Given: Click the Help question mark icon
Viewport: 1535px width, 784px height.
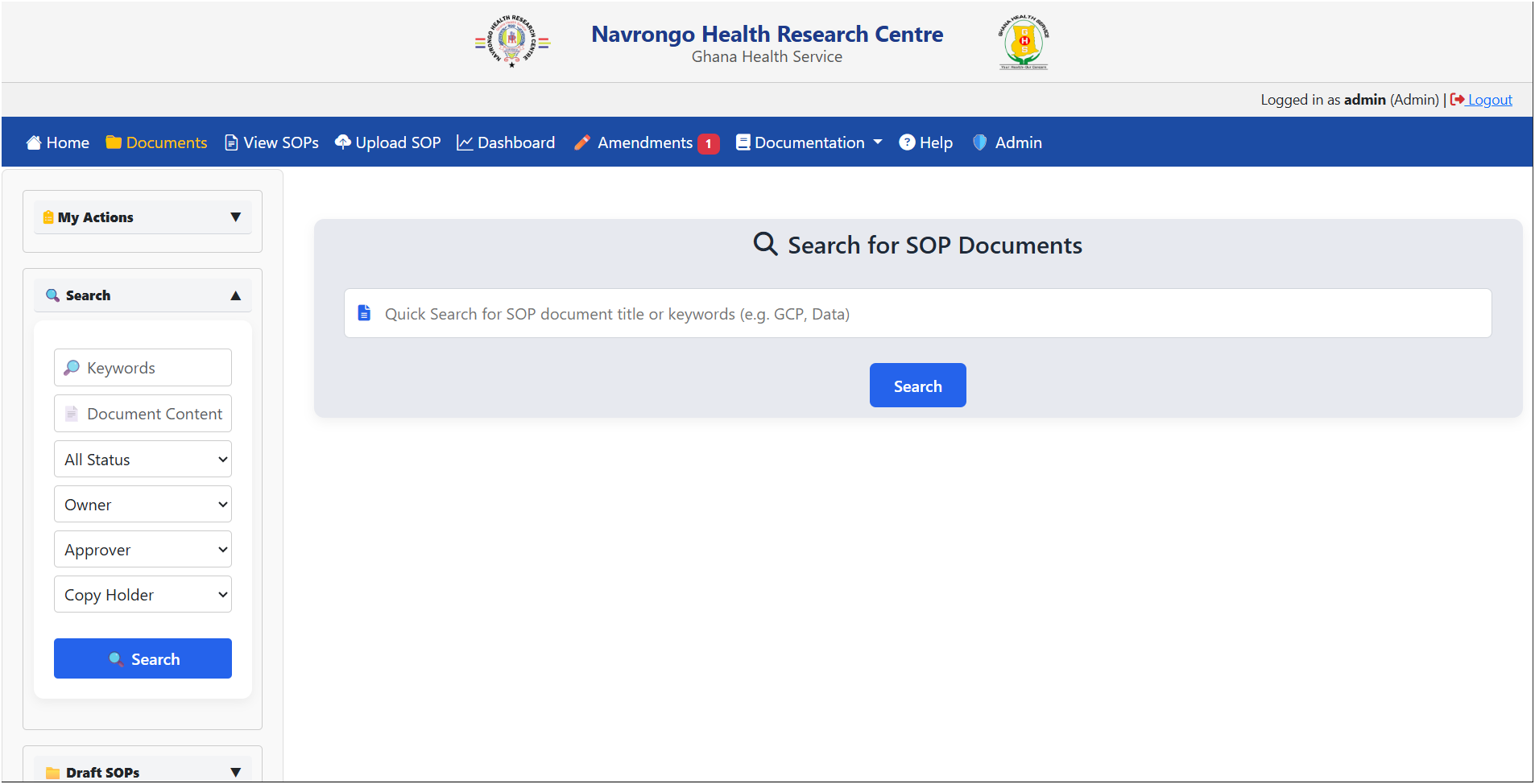Looking at the screenshot, I should point(908,142).
